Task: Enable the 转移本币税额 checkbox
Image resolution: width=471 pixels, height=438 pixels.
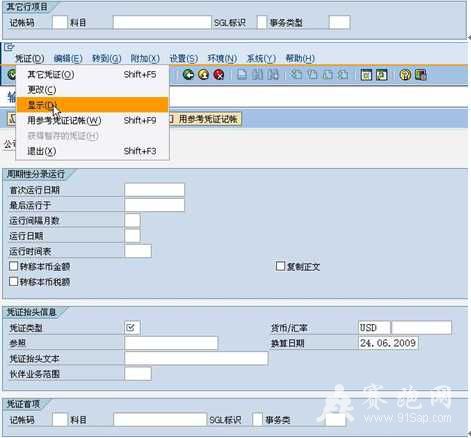Action: (x=14, y=281)
